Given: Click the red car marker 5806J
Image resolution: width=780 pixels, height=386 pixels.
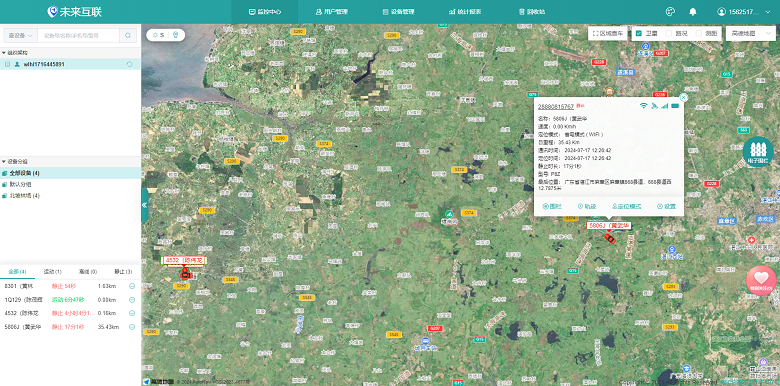Looking at the screenshot, I should [609, 238].
